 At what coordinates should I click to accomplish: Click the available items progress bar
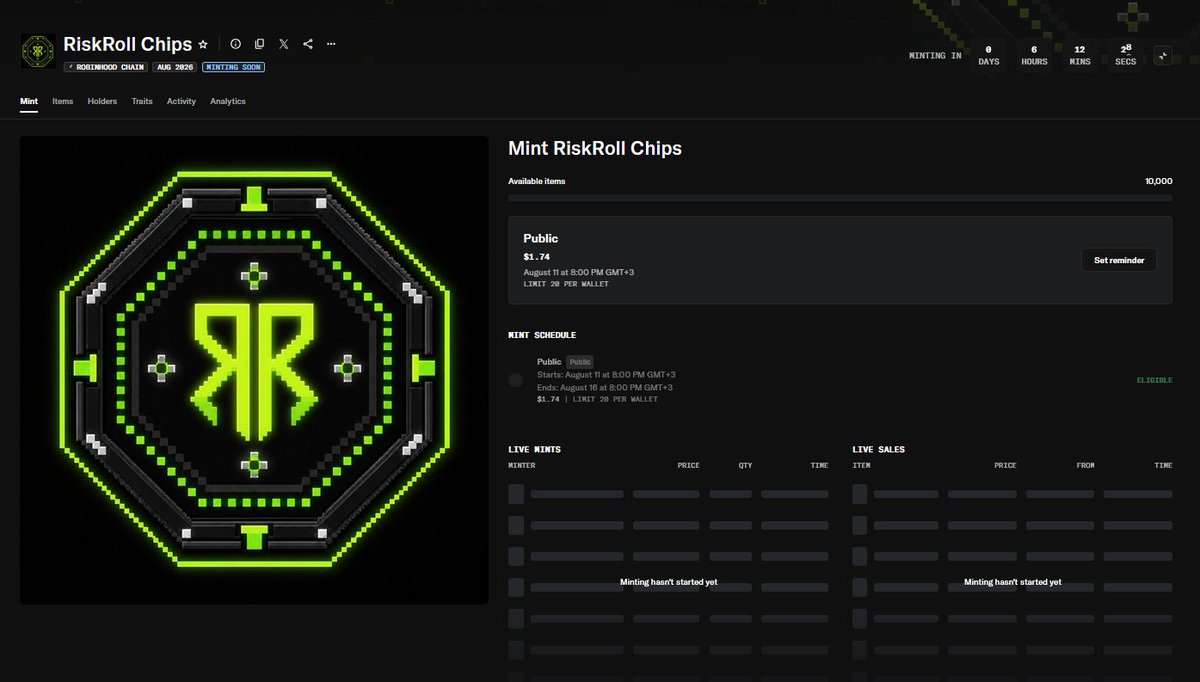click(x=840, y=198)
